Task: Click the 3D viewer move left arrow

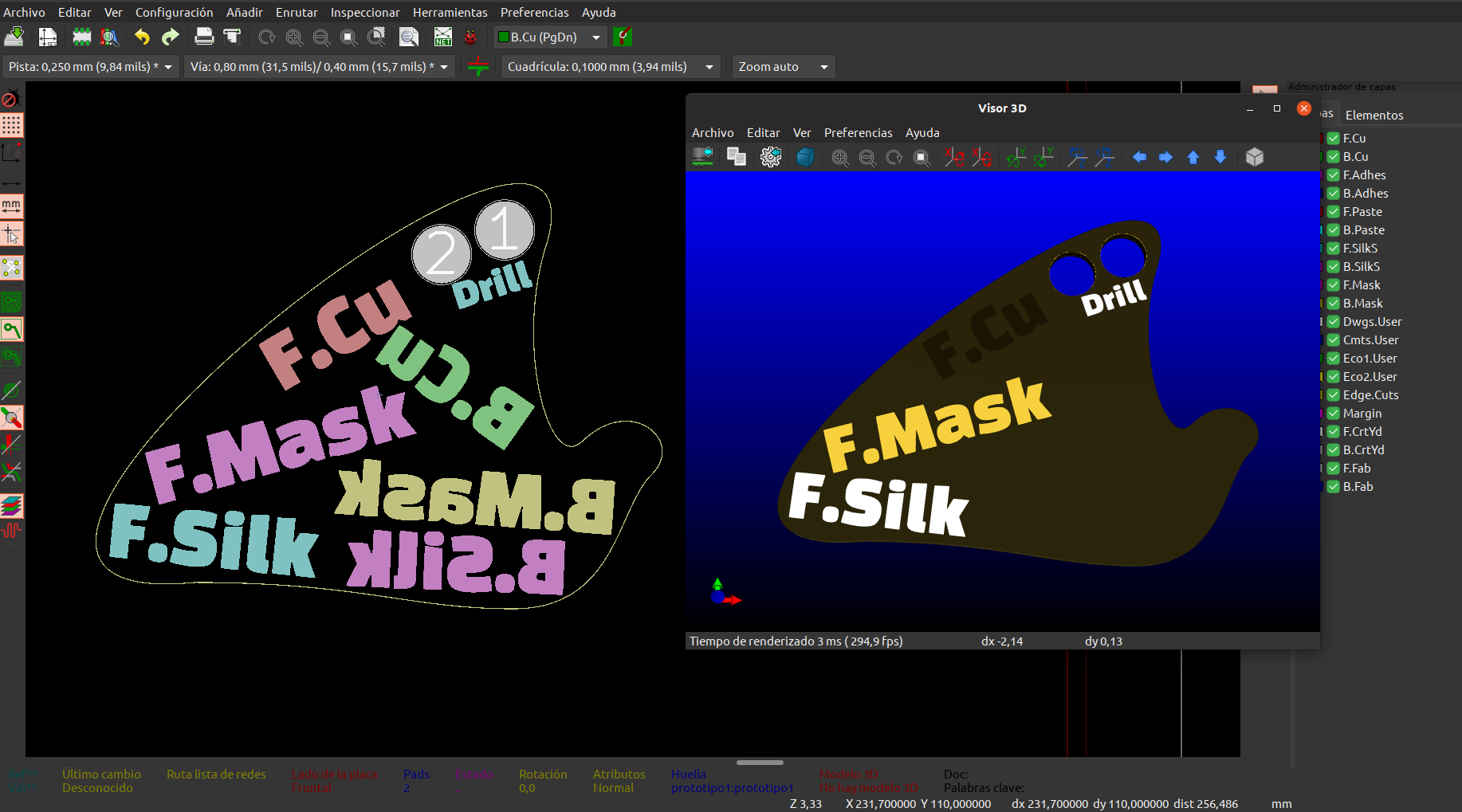Action: (1139, 157)
